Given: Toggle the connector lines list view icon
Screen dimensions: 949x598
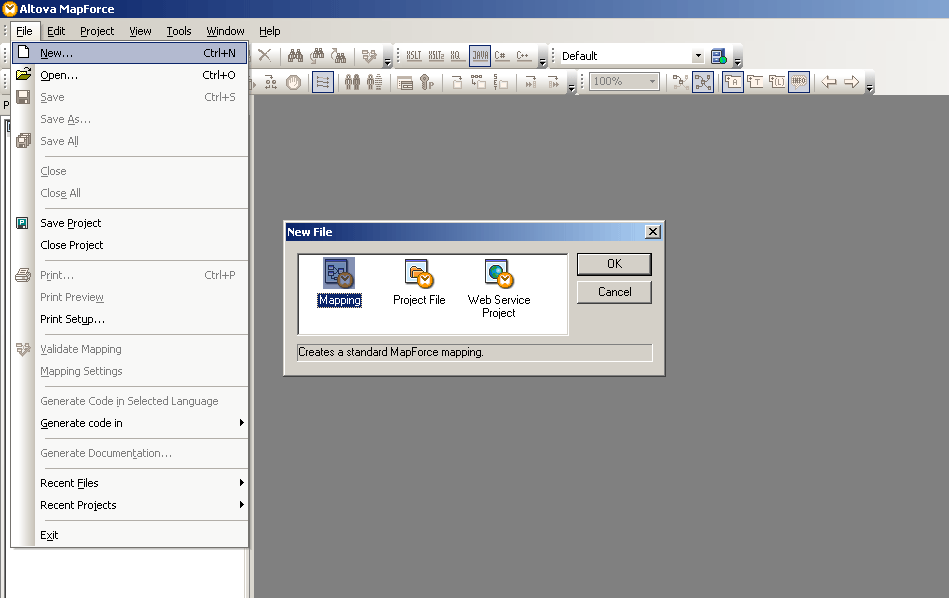Looking at the screenshot, I should pos(323,82).
